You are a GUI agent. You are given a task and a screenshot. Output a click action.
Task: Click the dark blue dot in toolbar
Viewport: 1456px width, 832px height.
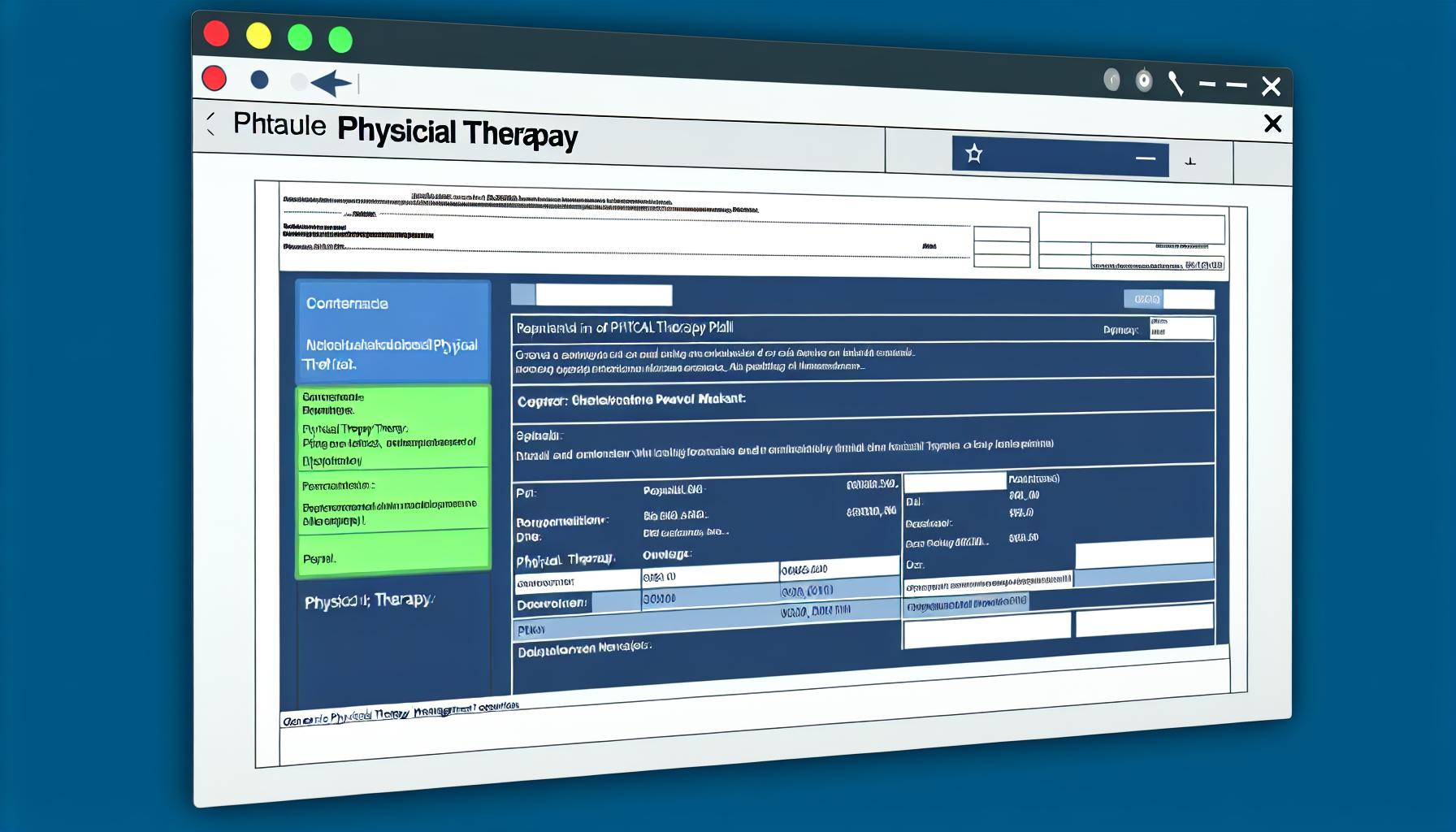pyautogui.click(x=259, y=80)
